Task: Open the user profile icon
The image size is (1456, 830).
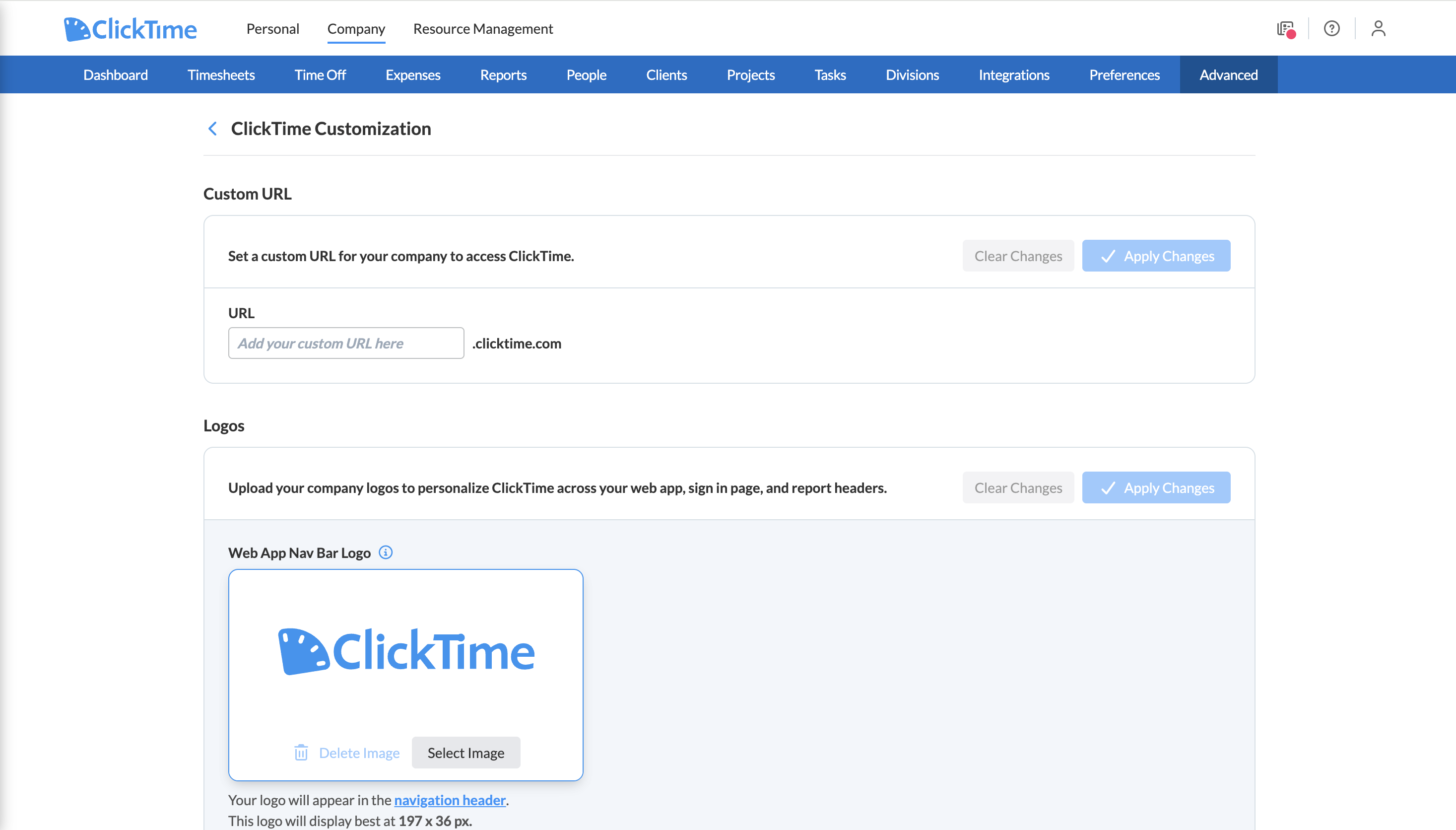Action: pos(1378,28)
